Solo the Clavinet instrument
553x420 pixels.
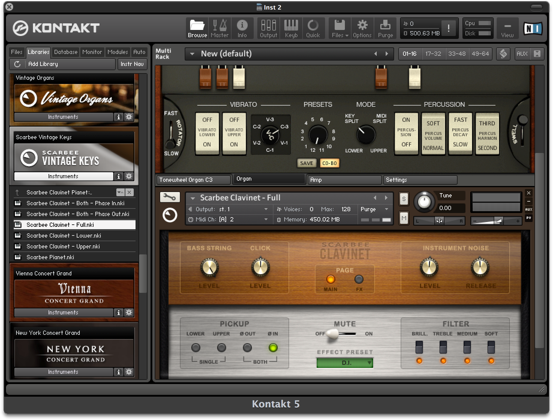[x=404, y=199]
